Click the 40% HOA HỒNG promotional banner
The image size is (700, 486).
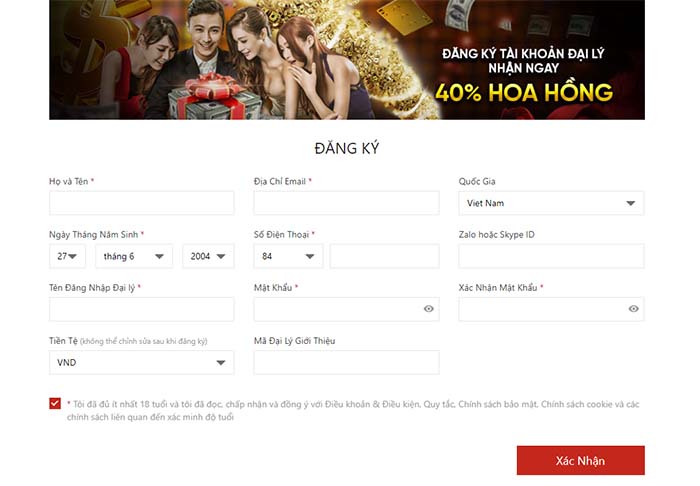click(x=347, y=60)
